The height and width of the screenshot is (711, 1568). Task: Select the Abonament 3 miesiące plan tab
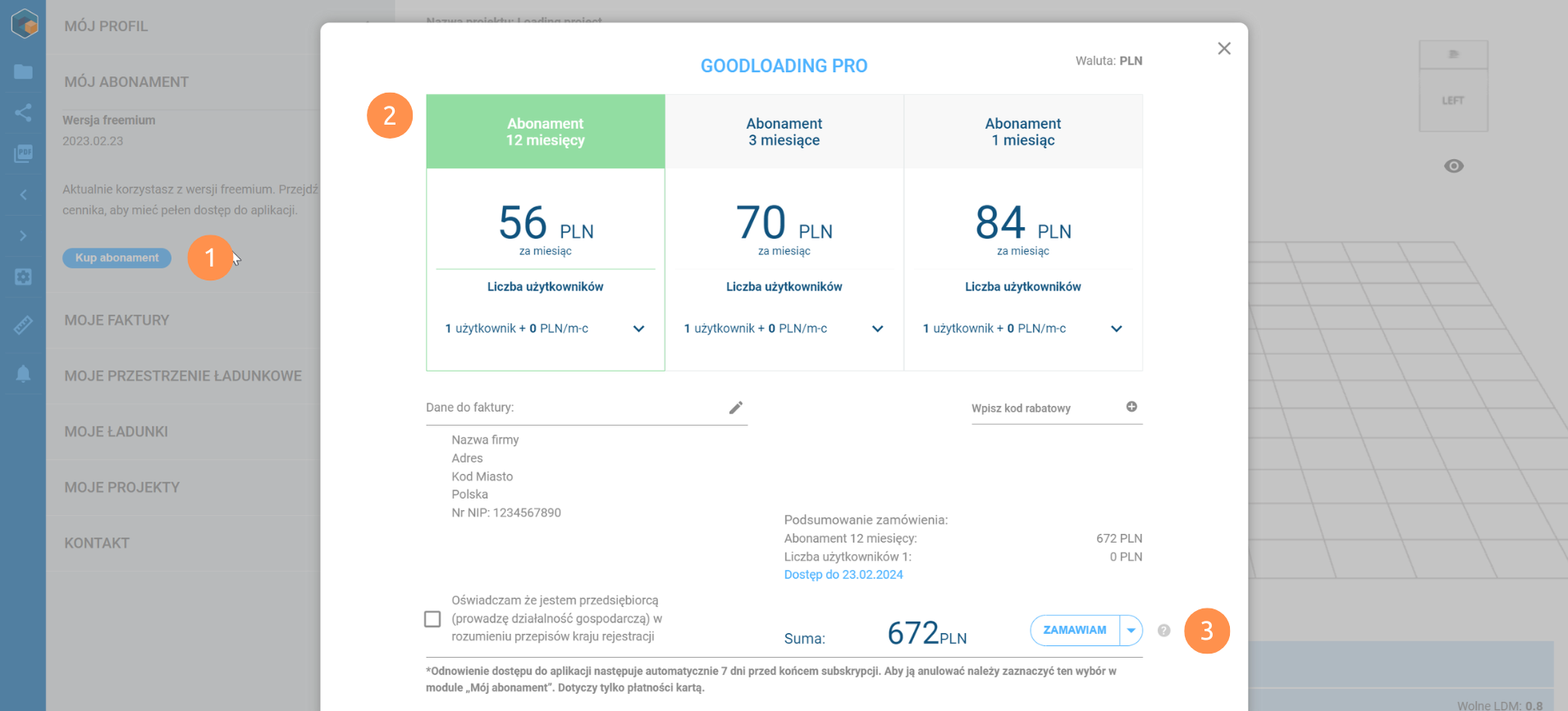(784, 131)
